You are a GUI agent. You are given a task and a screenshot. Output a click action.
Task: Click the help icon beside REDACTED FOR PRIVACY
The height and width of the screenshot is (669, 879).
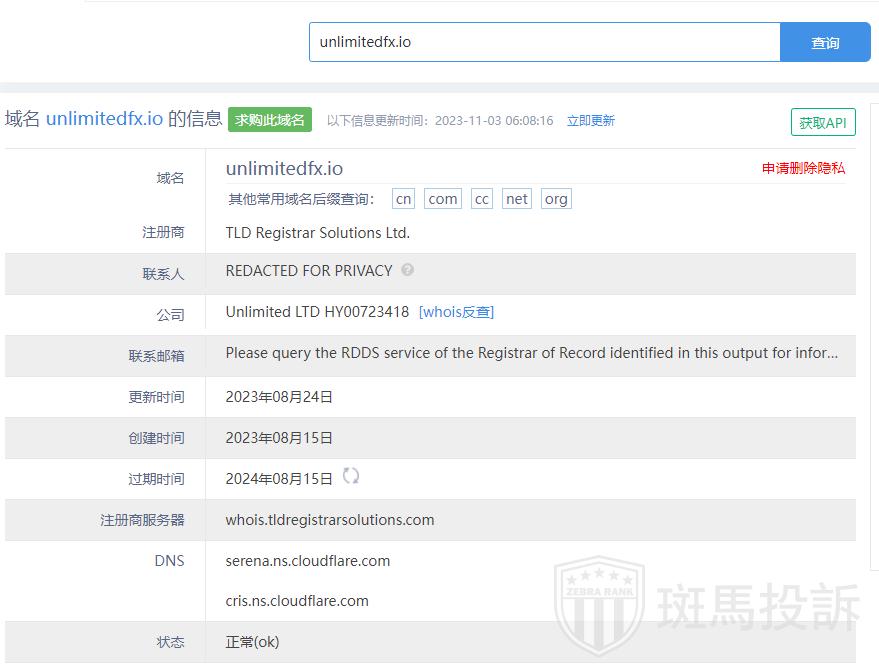[x=407, y=270]
